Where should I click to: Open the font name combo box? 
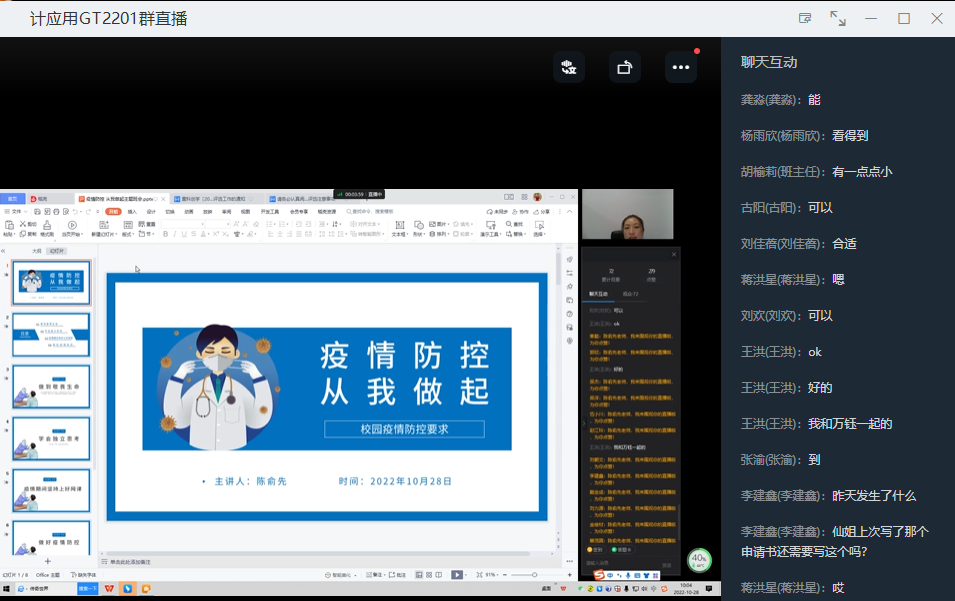pyautogui.click(x=183, y=224)
